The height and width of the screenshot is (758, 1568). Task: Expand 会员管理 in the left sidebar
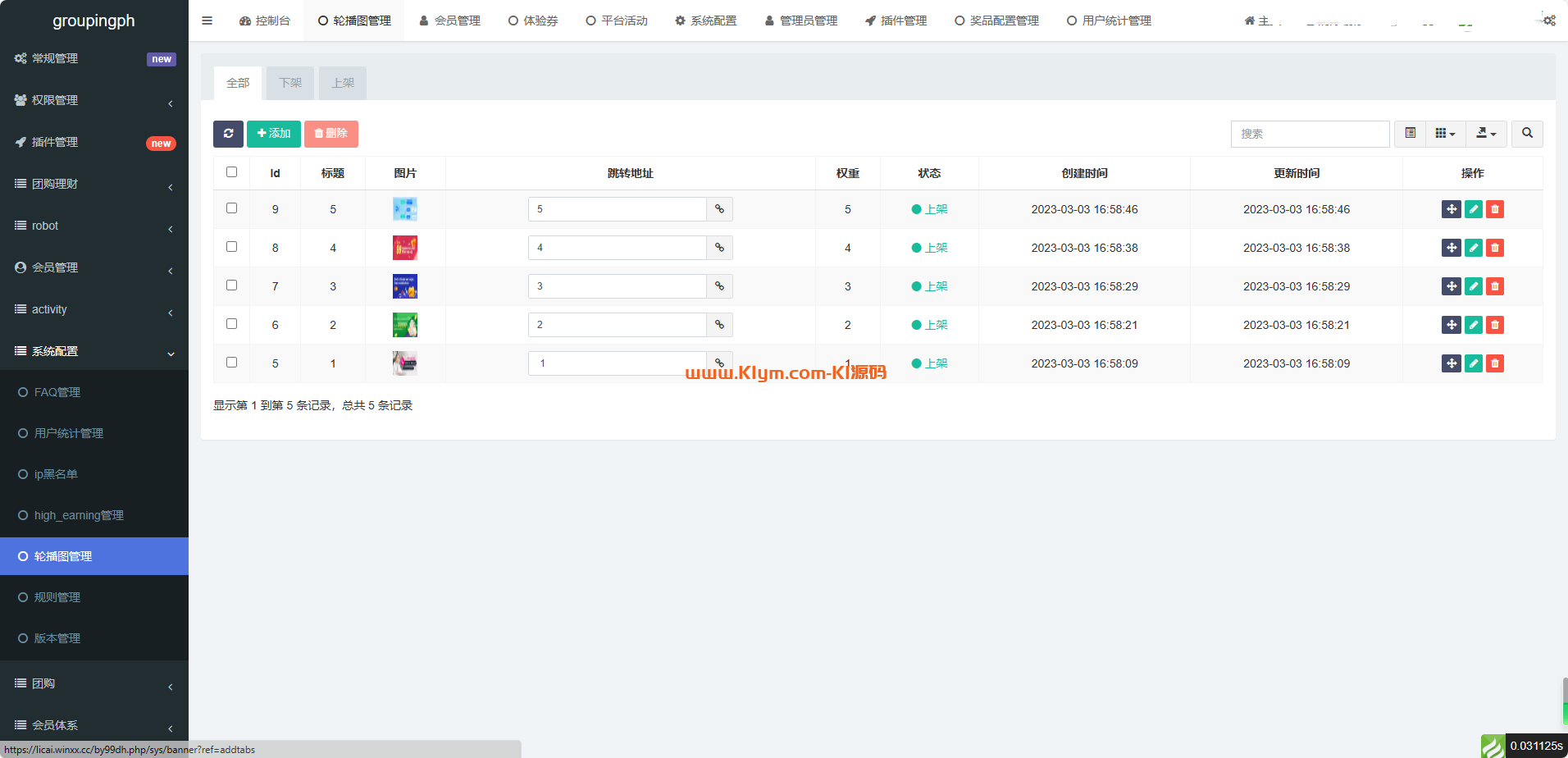click(94, 267)
